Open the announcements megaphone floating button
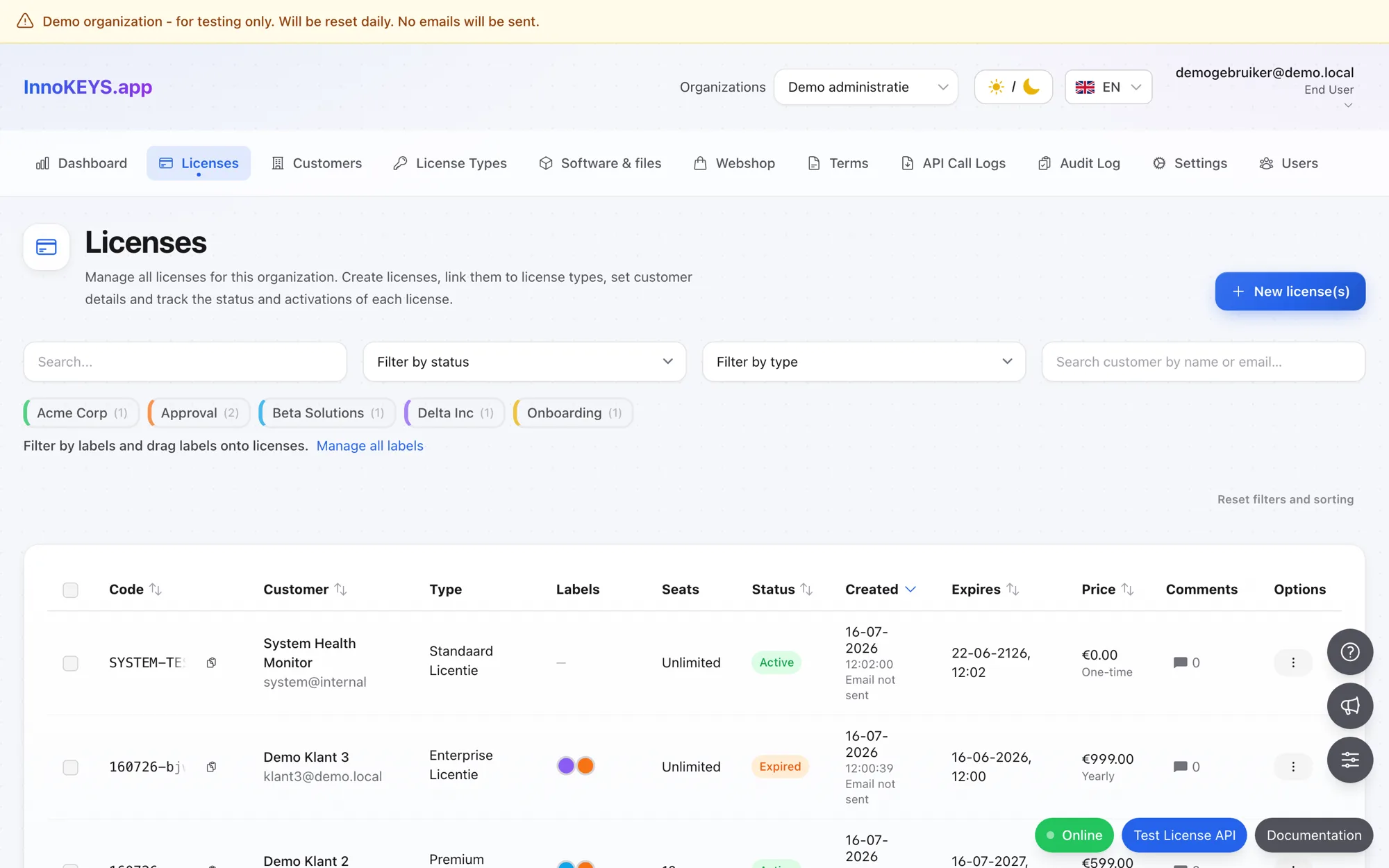The width and height of the screenshot is (1389, 868). [x=1349, y=706]
